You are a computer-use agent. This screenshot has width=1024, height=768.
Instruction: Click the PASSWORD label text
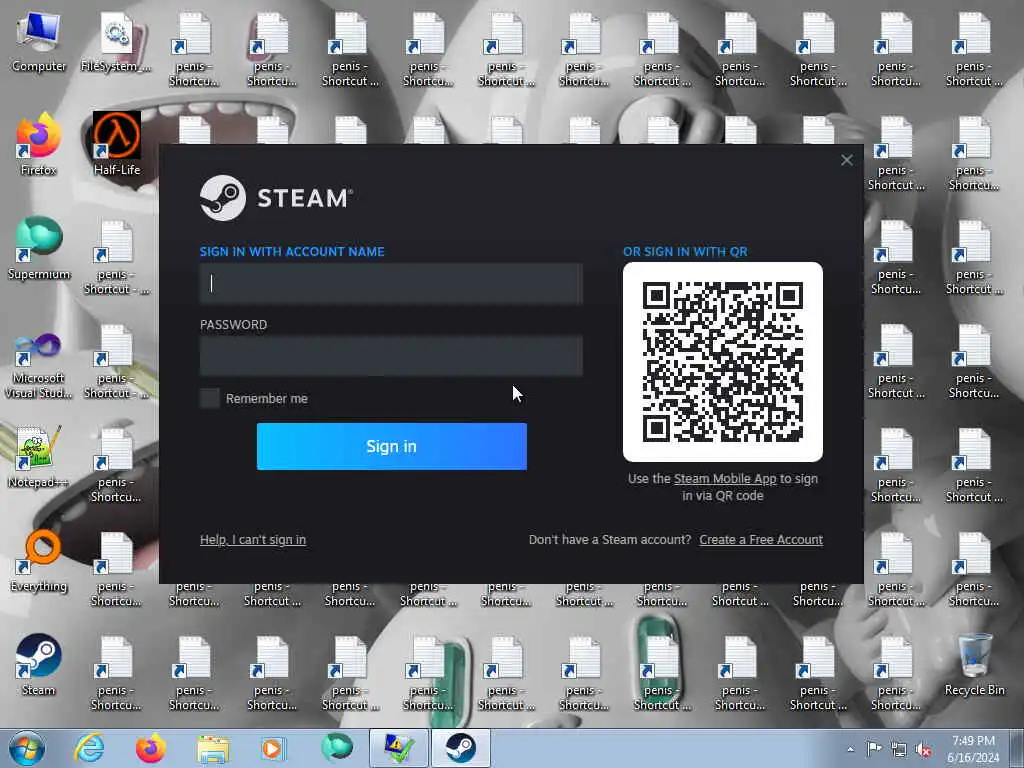coord(233,325)
